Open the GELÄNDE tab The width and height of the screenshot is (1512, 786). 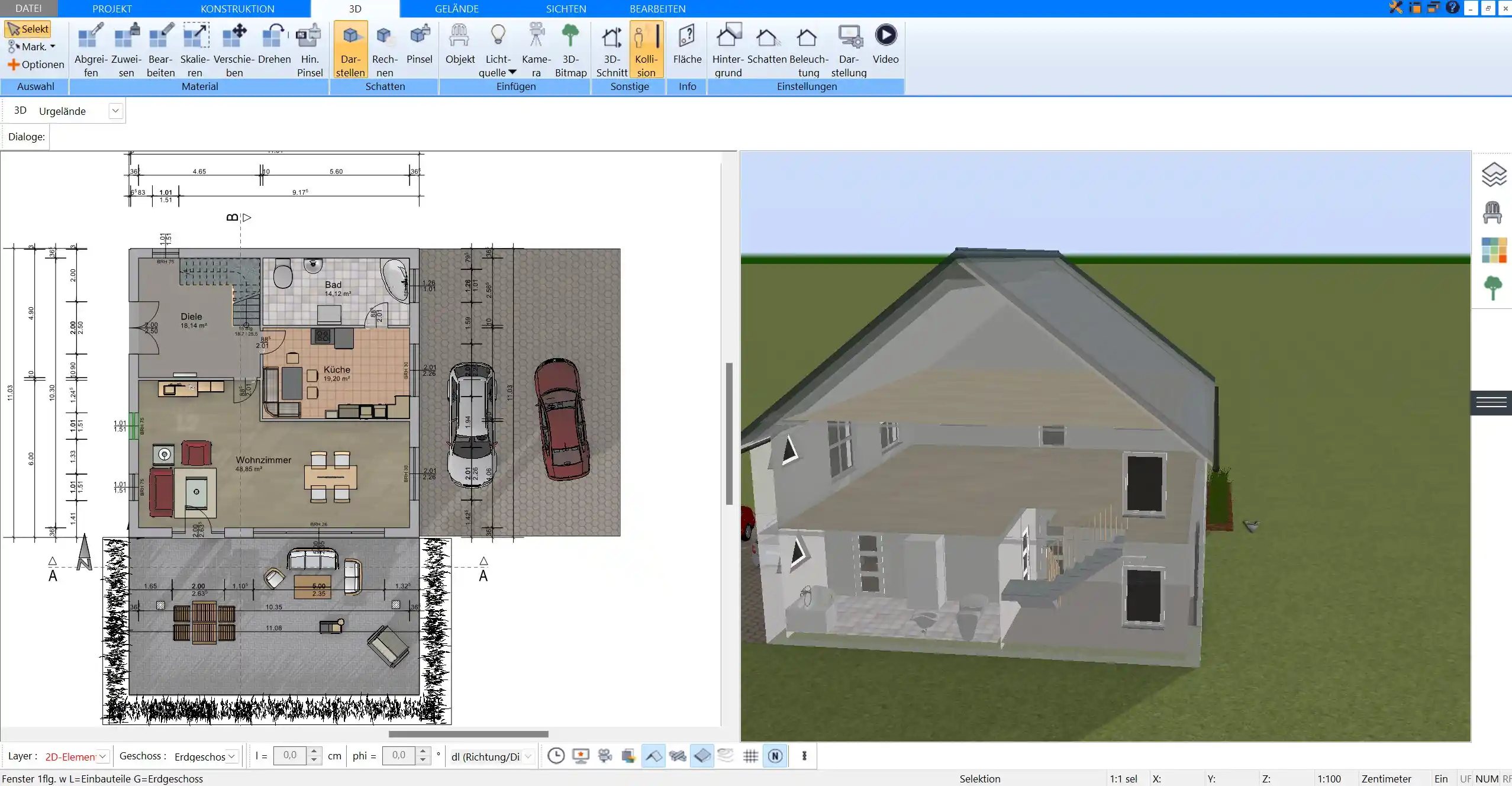[x=456, y=9]
